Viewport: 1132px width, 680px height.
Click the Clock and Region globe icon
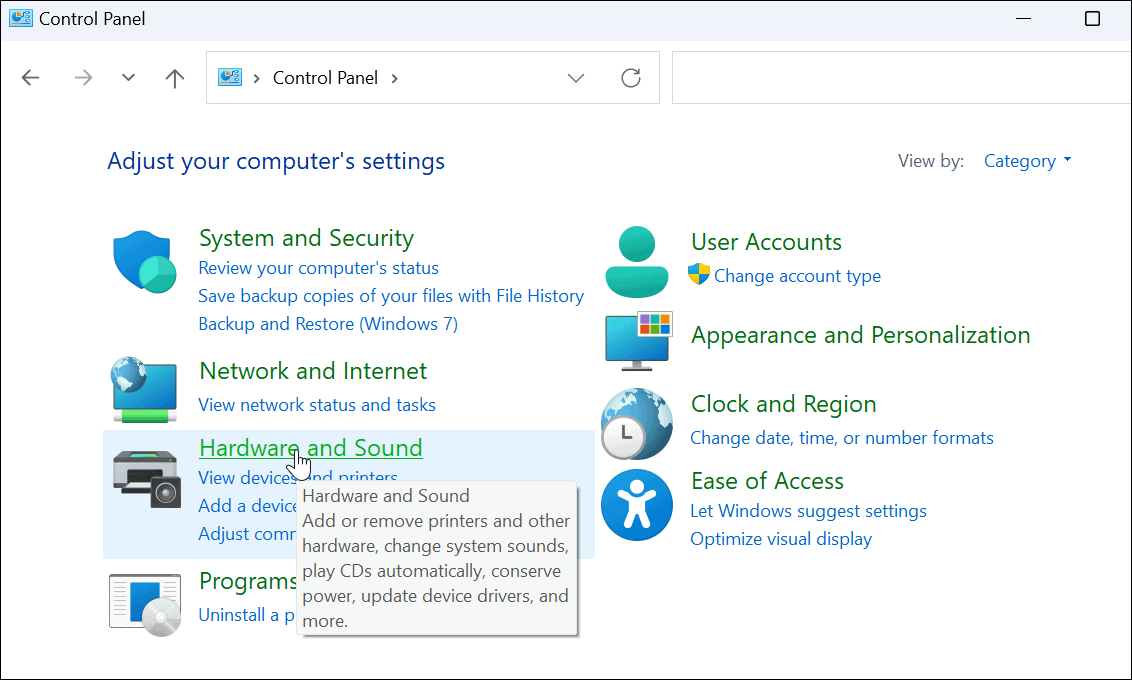click(x=637, y=424)
